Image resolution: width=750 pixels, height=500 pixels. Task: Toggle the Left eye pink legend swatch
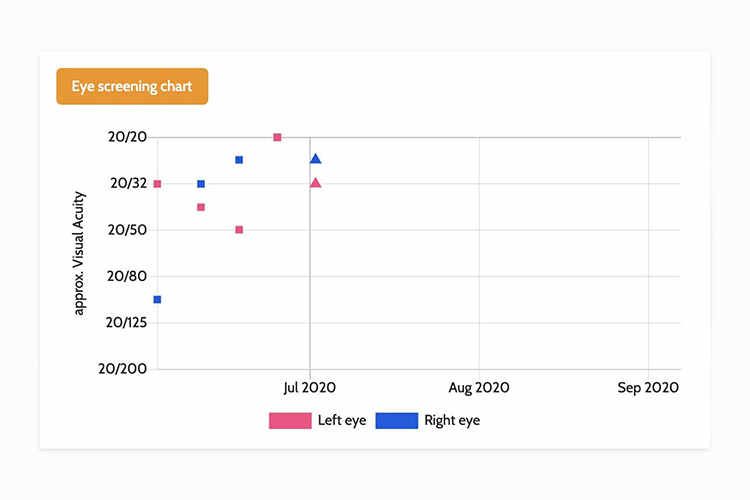tap(290, 421)
